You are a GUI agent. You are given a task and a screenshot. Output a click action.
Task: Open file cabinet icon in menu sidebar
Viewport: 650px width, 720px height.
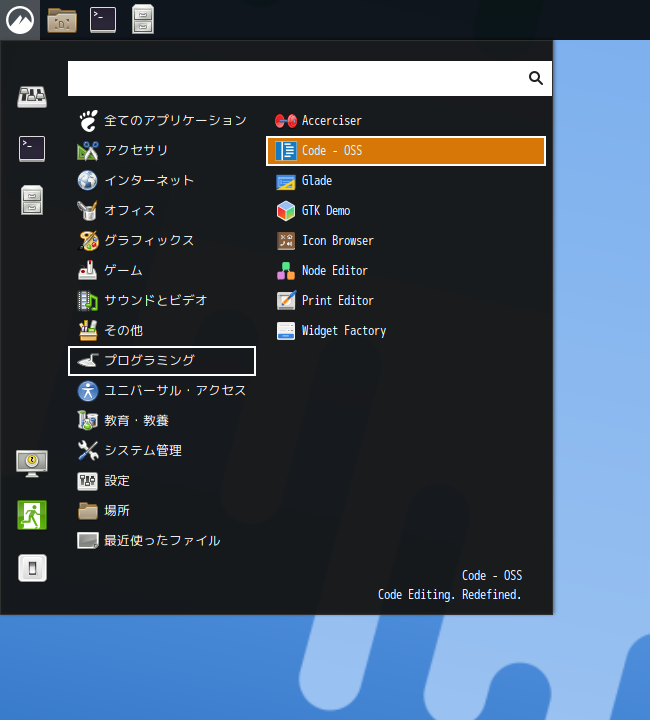32,200
